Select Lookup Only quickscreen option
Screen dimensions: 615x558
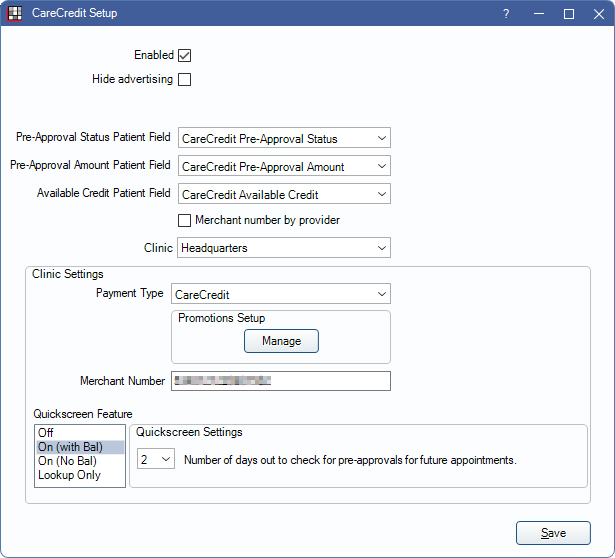tap(80, 475)
